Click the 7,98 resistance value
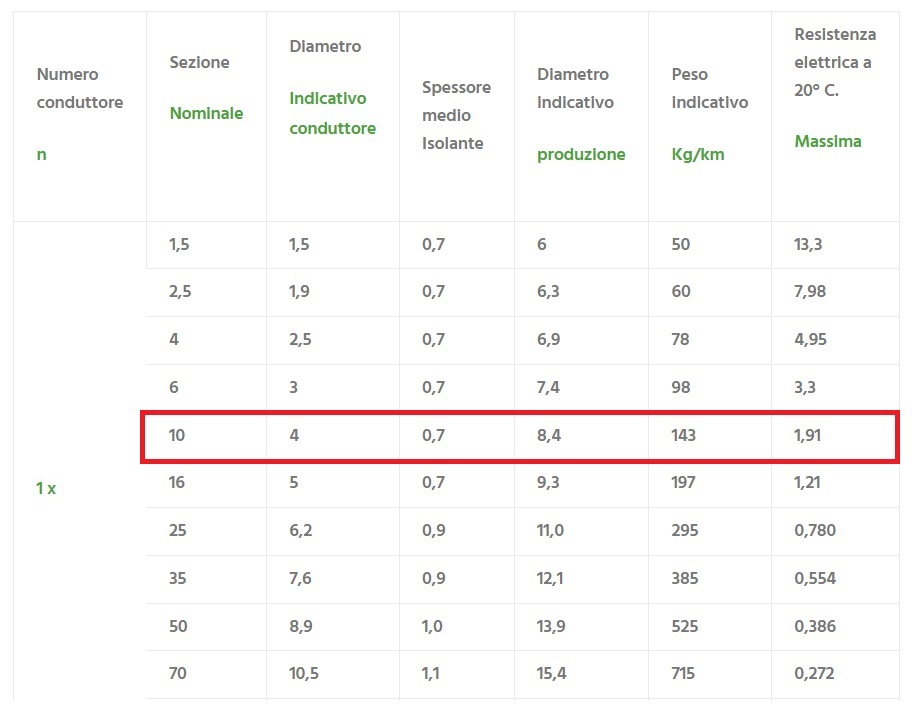This screenshot has height=720, width=916. click(810, 291)
